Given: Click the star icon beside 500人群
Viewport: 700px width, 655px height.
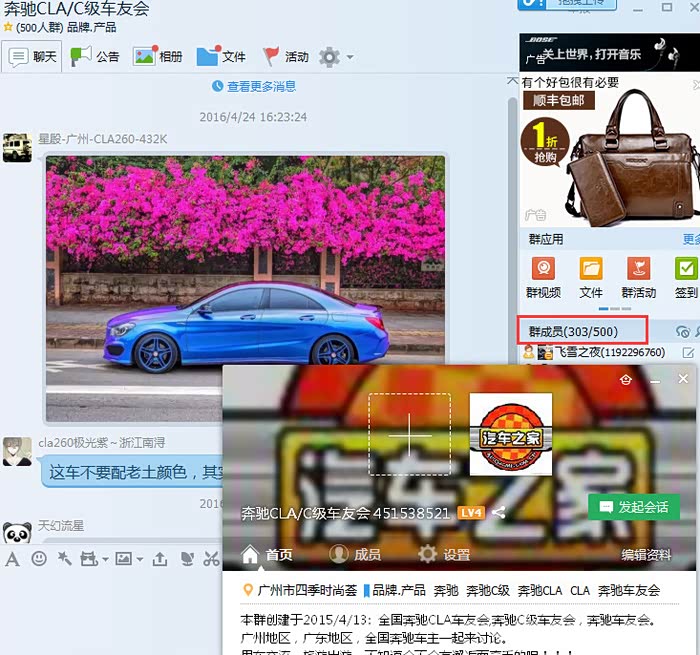Looking at the screenshot, I should click(8, 27).
